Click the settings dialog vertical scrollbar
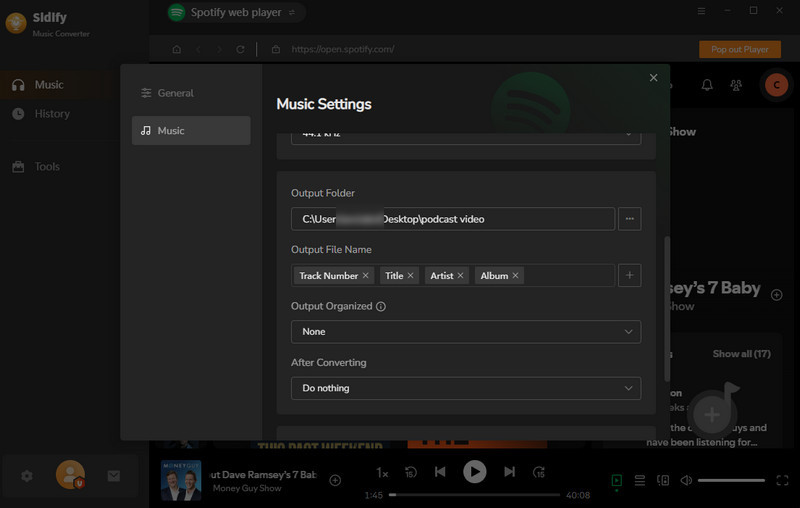 coord(667,309)
